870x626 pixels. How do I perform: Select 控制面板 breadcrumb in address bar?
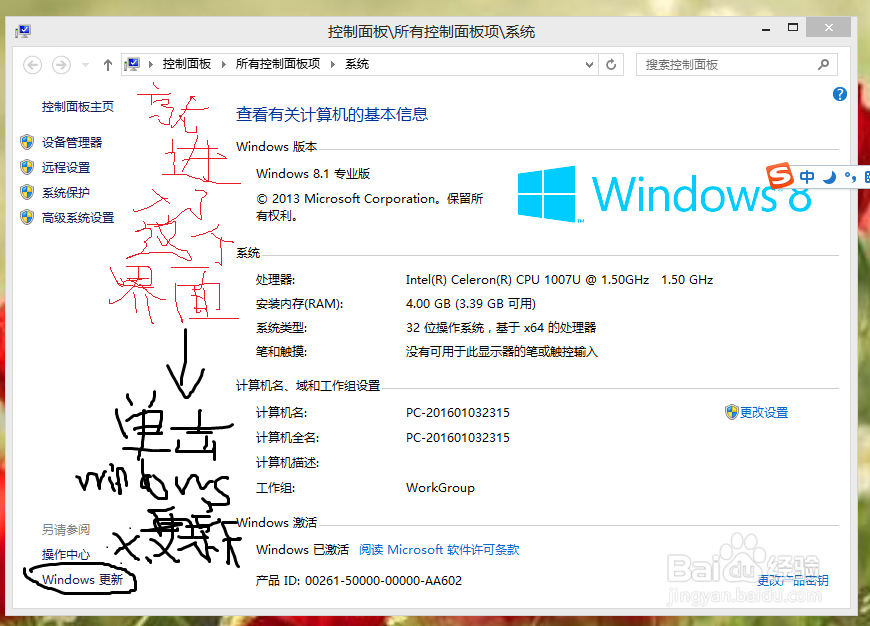186,64
